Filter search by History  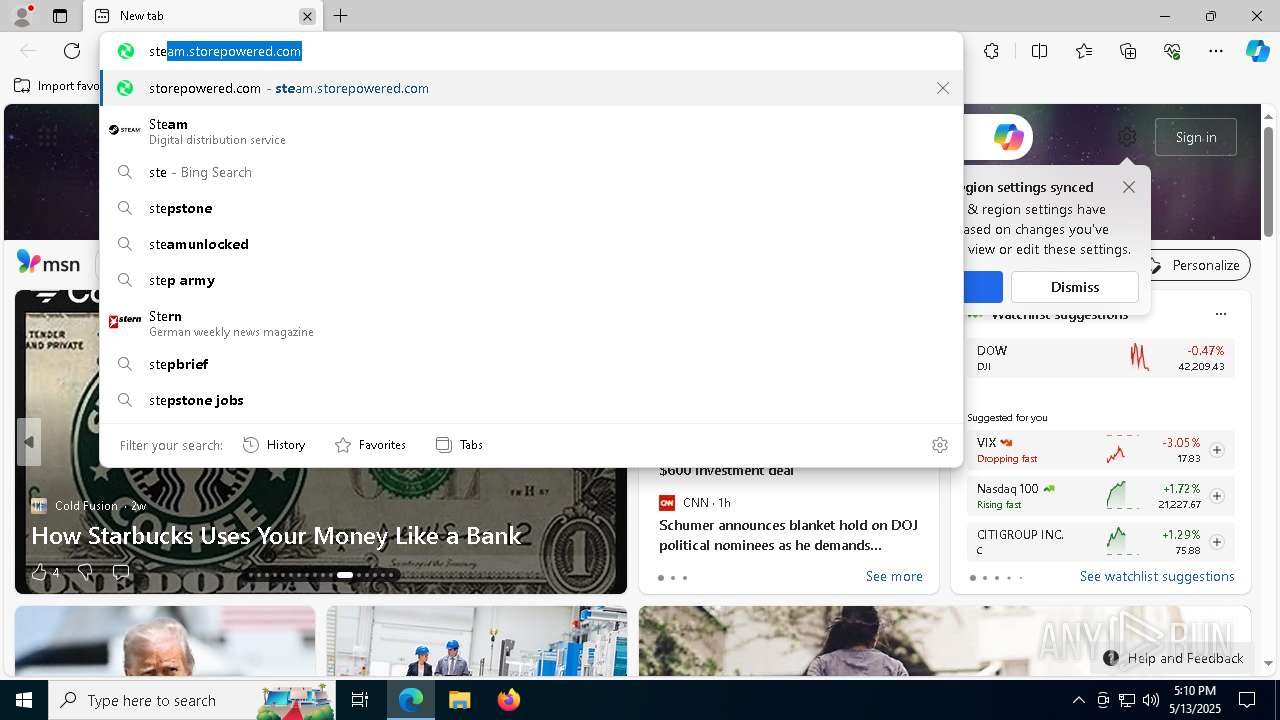[274, 445]
